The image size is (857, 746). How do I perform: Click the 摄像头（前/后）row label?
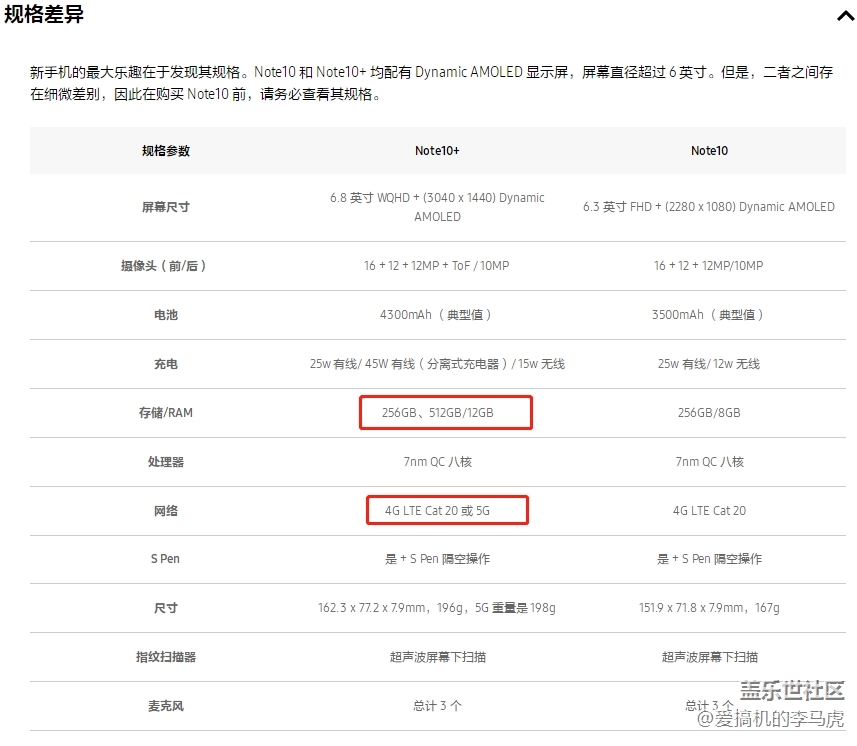166,266
